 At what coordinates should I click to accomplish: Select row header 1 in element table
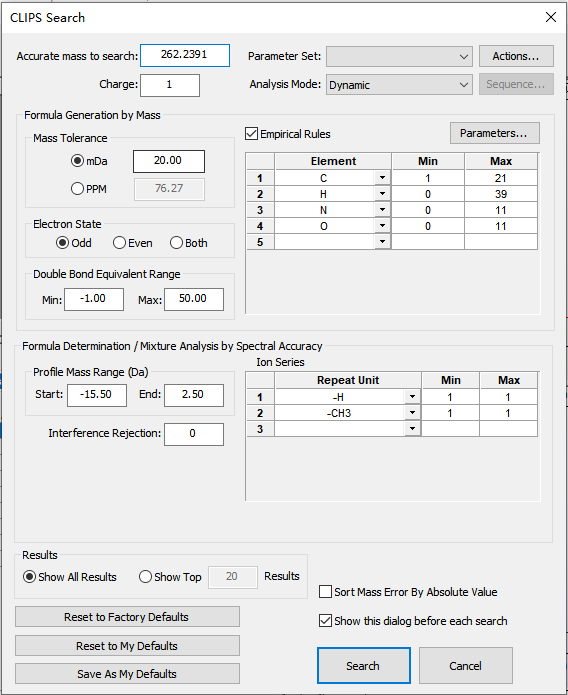[x=260, y=178]
